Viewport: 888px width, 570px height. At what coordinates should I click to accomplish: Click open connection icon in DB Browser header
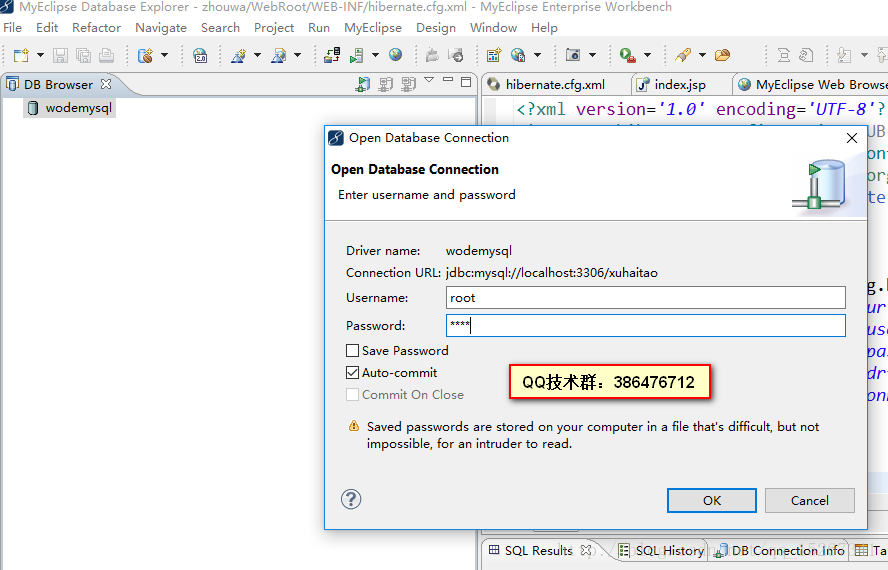[362, 84]
